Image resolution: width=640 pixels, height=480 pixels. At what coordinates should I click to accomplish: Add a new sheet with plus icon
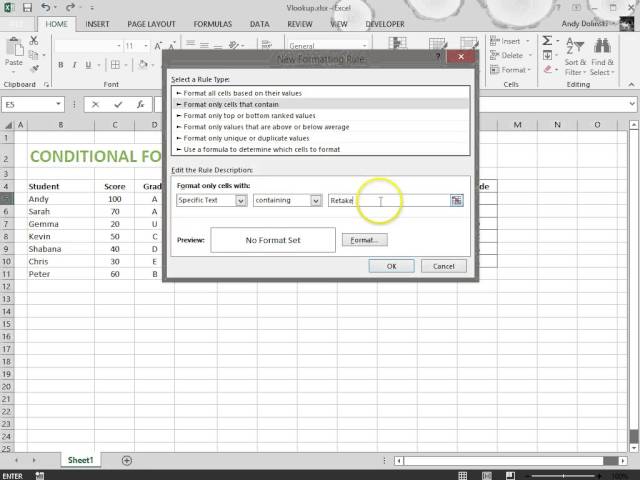(x=127, y=460)
